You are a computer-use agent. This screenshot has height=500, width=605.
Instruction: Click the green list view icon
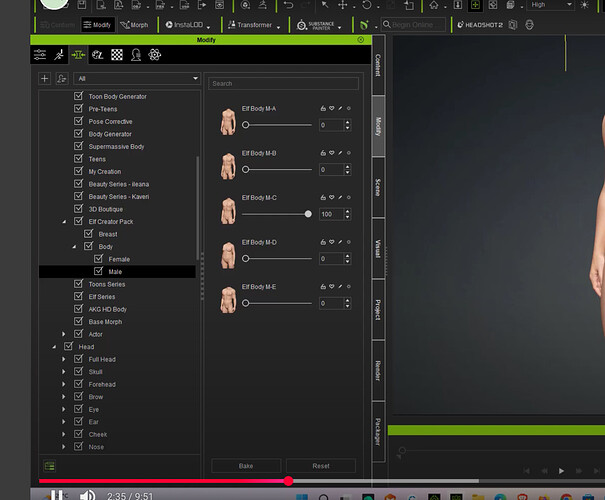(50, 466)
